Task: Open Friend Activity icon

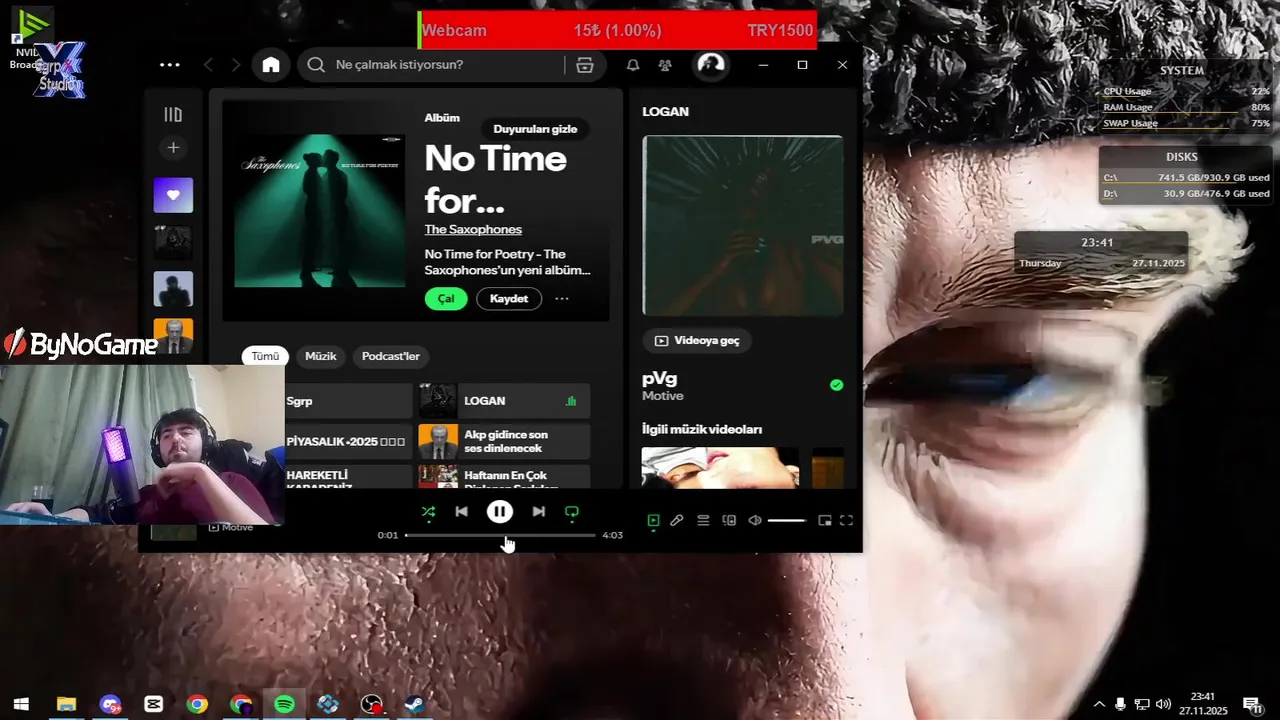Action: coord(665,65)
